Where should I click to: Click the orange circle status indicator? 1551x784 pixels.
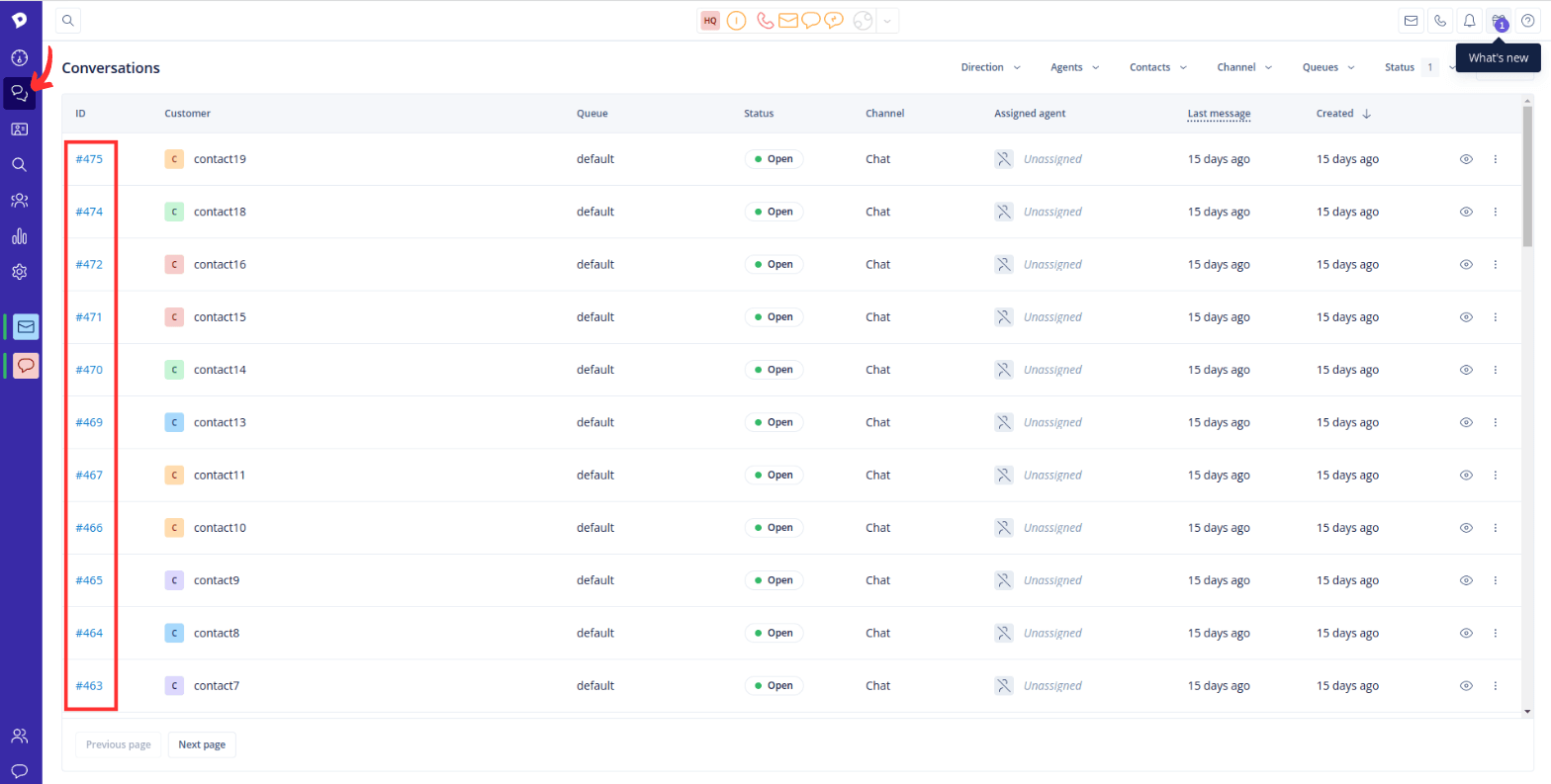coord(736,20)
